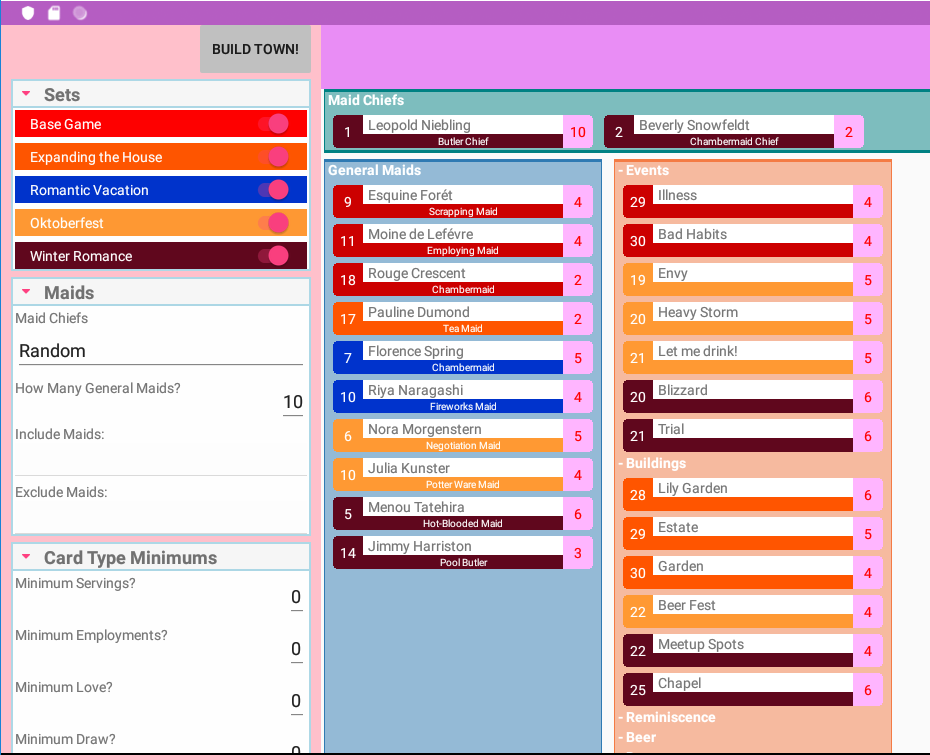Screen dimensions: 930x755
Task: Select the Lily Garden building card
Action: (753, 495)
